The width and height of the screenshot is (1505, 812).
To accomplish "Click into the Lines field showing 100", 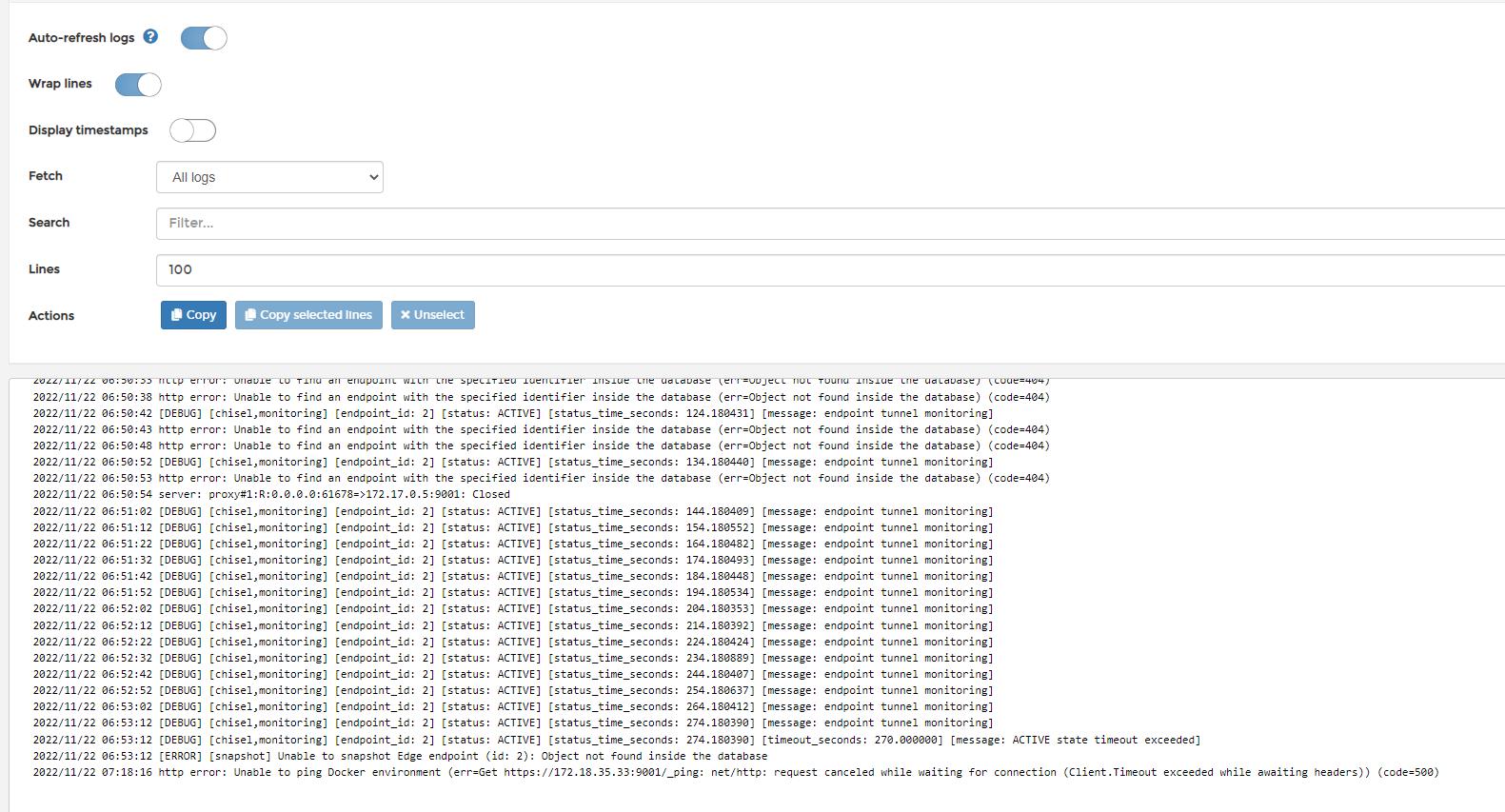I will tap(830, 269).
